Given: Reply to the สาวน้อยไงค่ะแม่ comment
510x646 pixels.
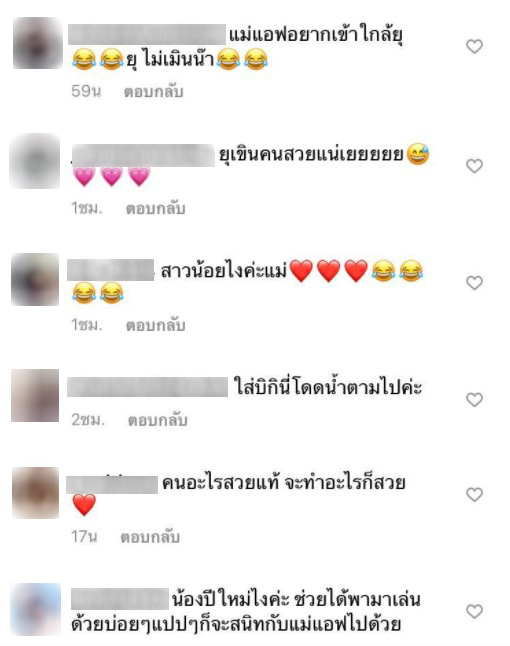Looking at the screenshot, I should pos(155,325).
